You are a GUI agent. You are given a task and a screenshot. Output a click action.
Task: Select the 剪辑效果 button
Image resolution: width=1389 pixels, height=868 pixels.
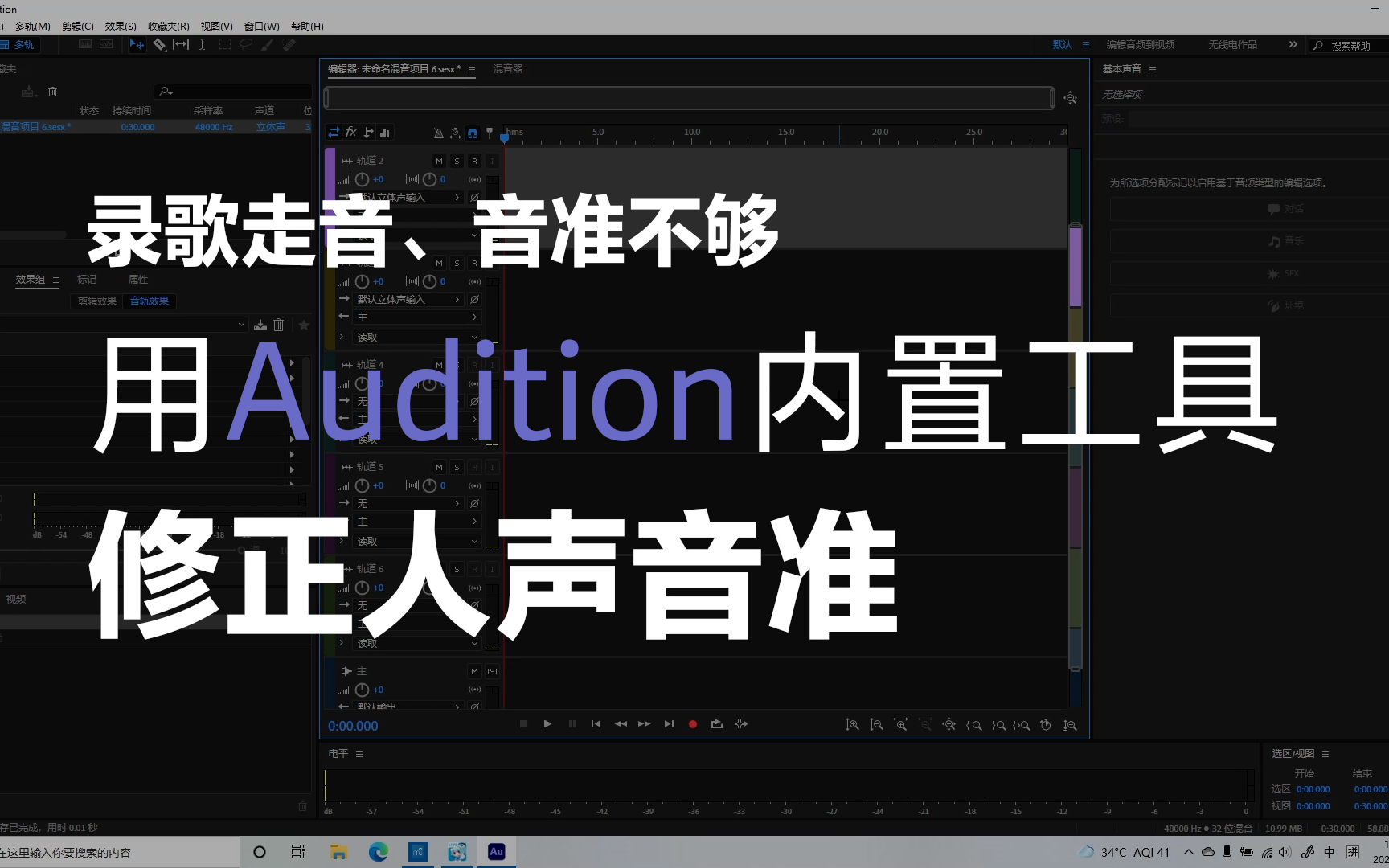pos(97,301)
